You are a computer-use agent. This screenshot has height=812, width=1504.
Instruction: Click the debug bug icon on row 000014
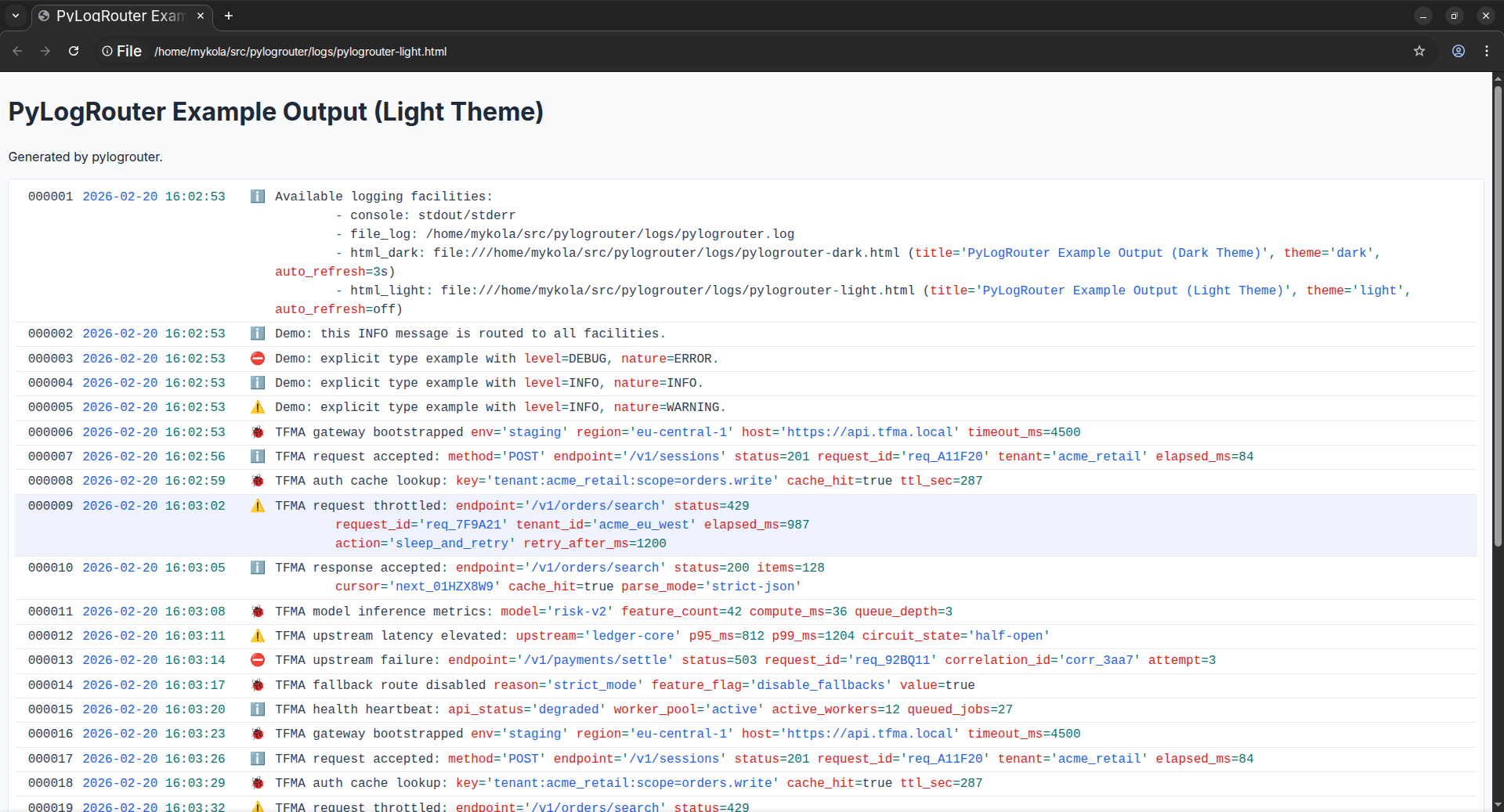[x=257, y=685]
